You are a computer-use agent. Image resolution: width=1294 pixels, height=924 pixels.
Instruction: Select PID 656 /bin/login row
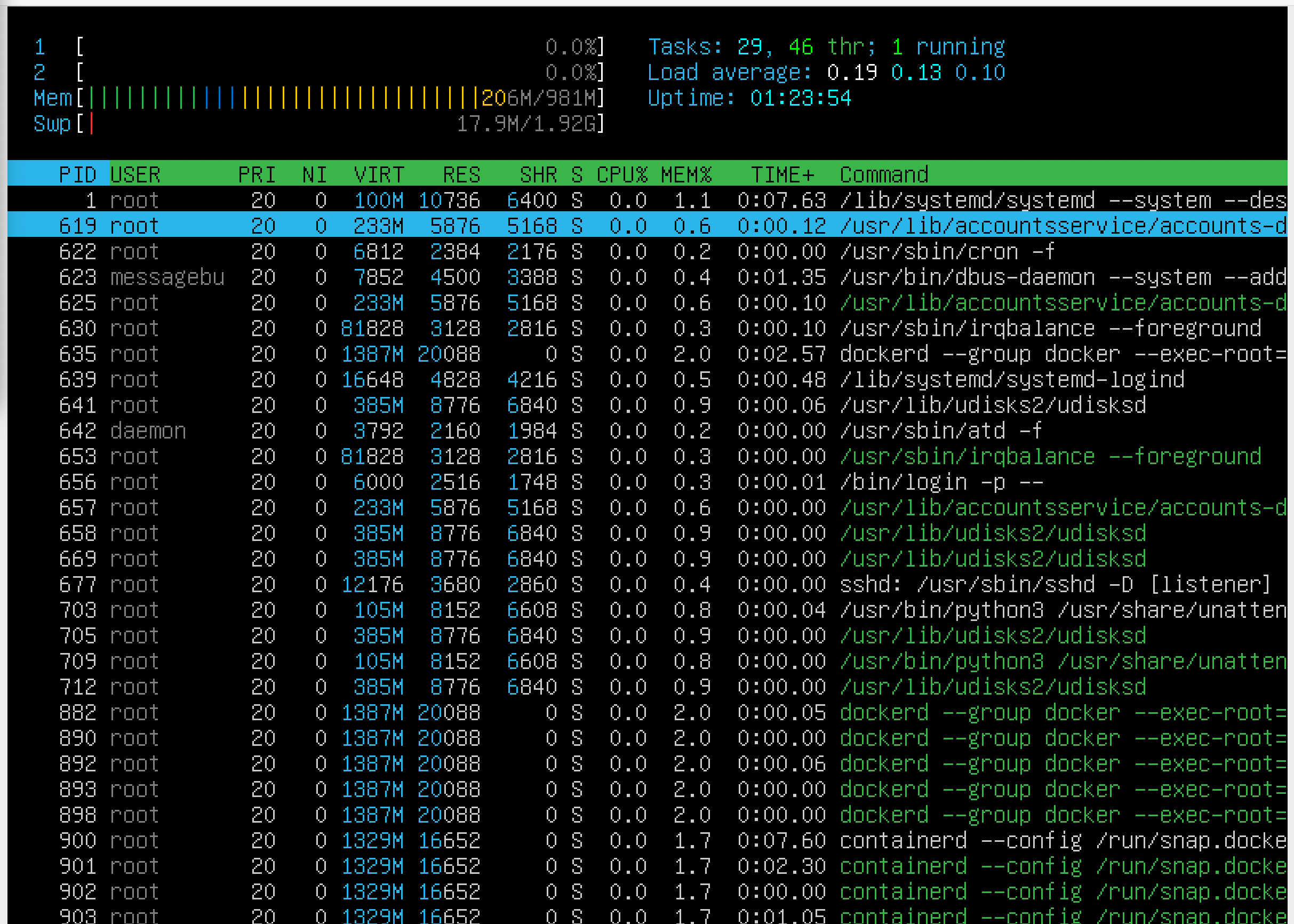point(648,482)
